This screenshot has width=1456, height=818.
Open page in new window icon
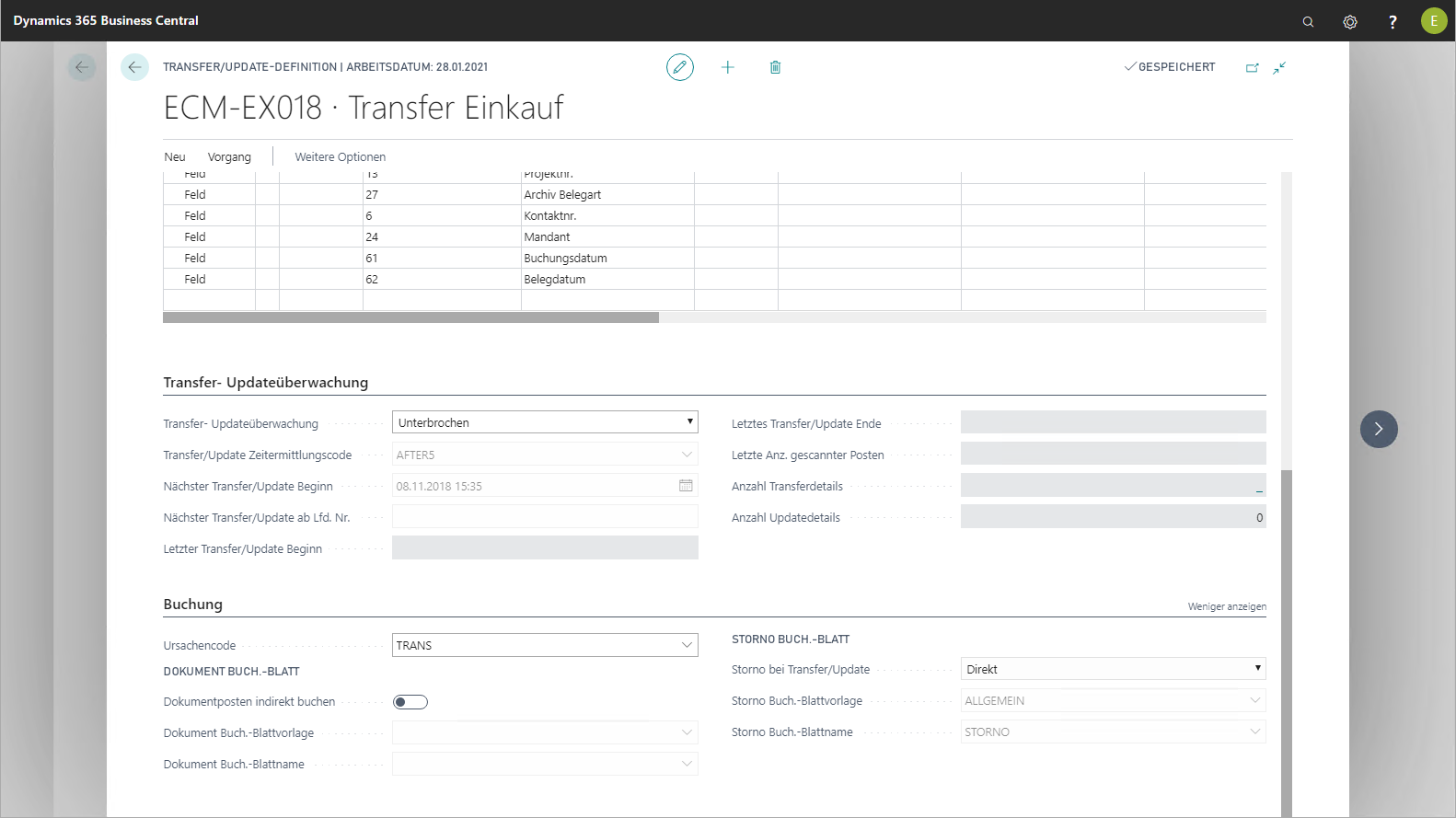1252,67
